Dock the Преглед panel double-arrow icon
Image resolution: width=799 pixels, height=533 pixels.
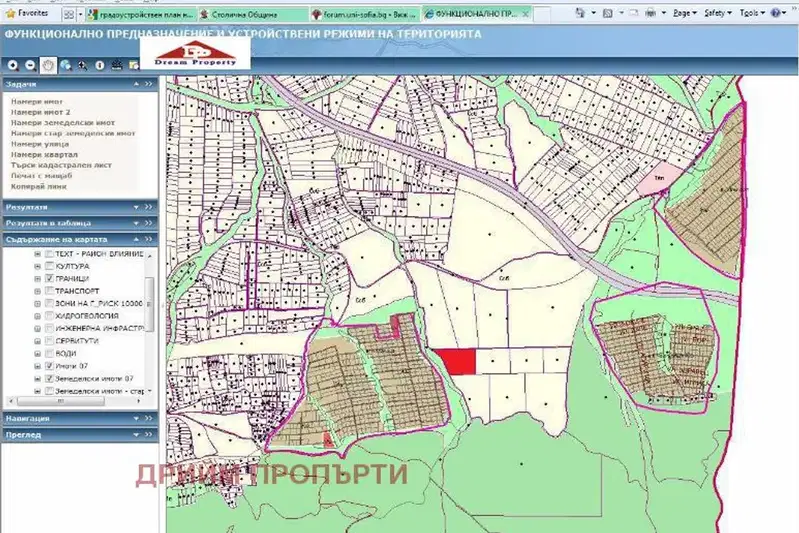(x=148, y=434)
